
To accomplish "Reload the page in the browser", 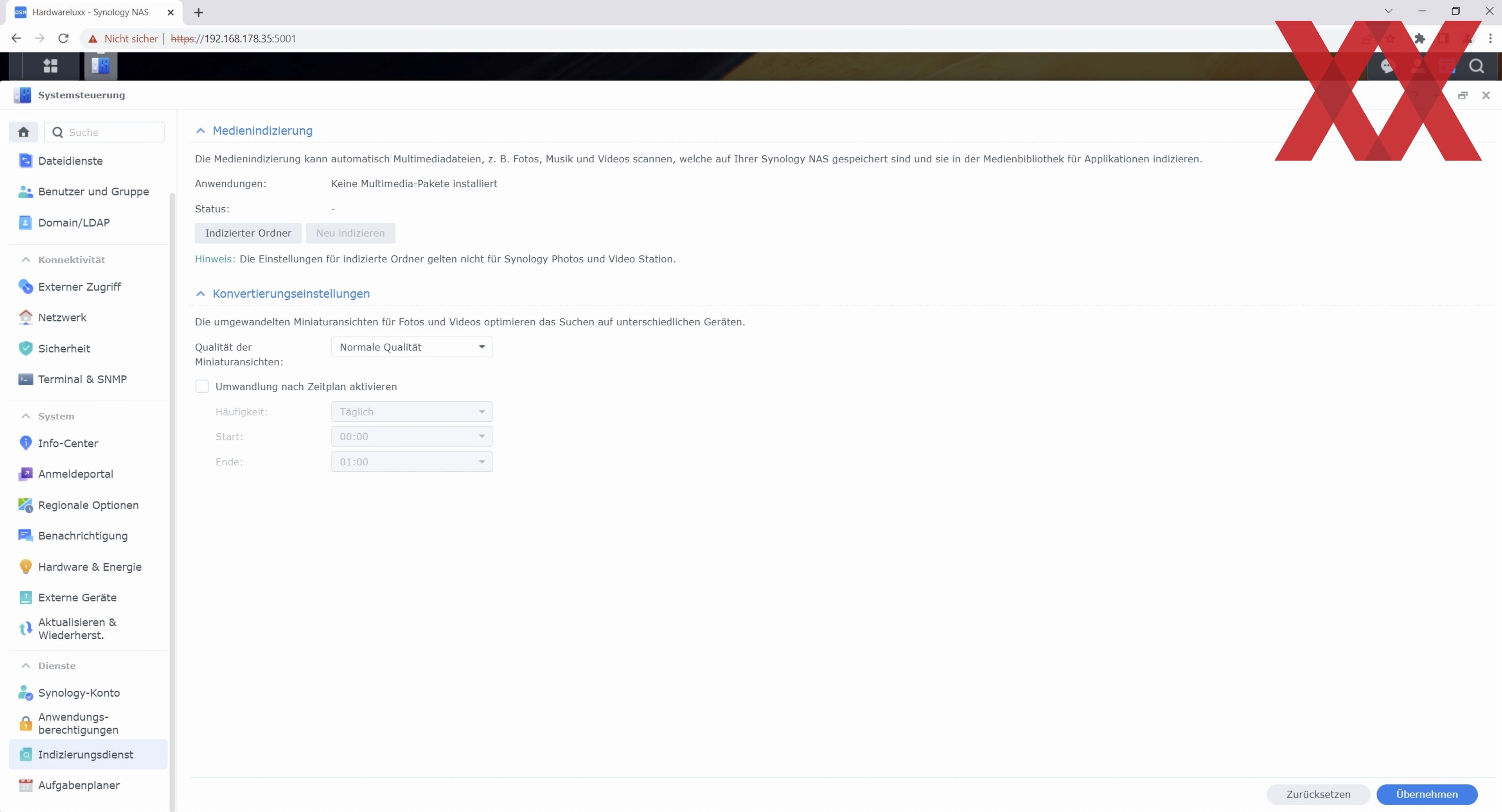I will pos(63,38).
